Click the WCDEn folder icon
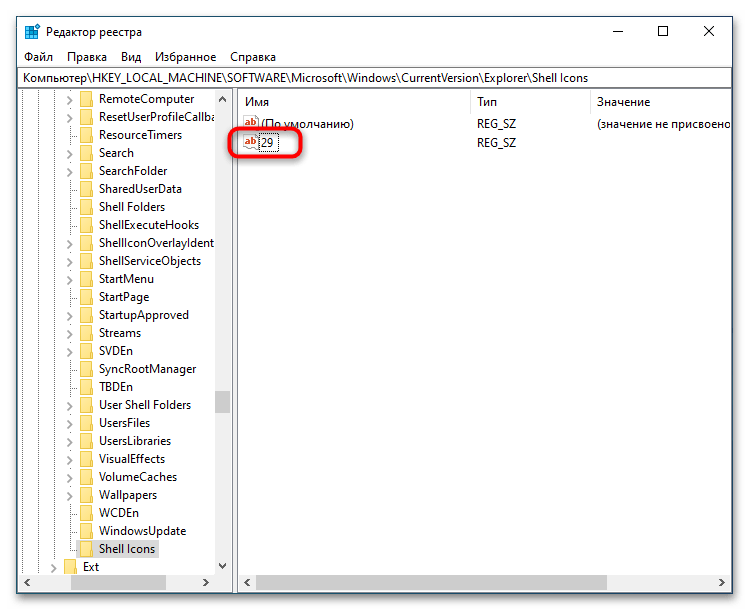749x610 pixels. point(86,513)
